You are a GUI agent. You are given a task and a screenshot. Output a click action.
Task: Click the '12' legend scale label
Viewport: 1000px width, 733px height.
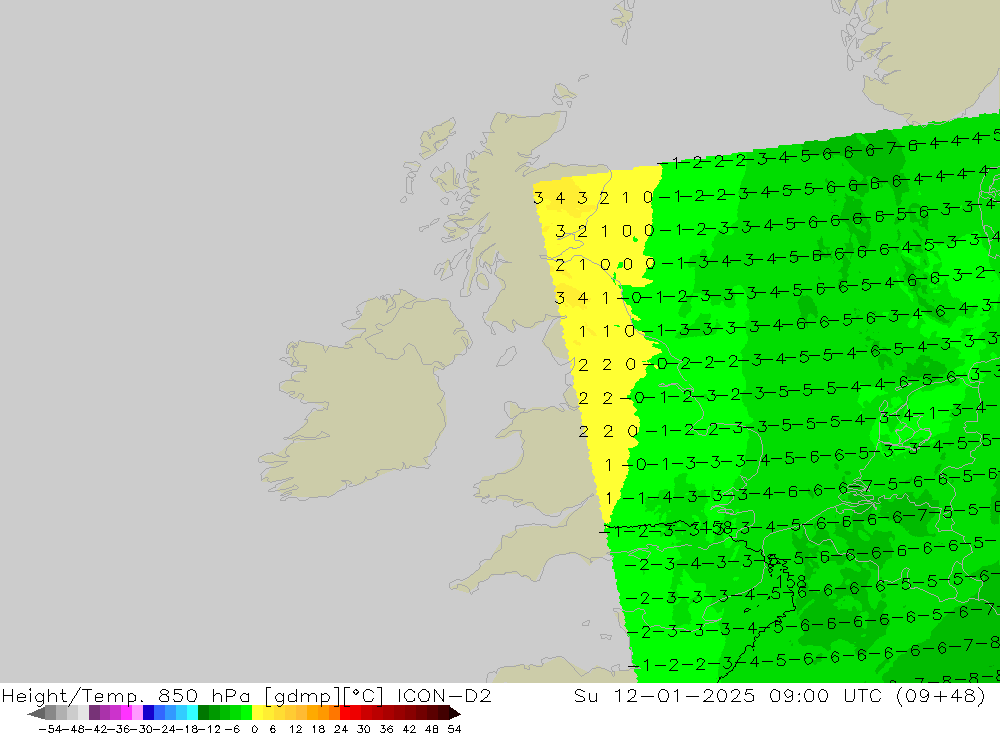295,729
